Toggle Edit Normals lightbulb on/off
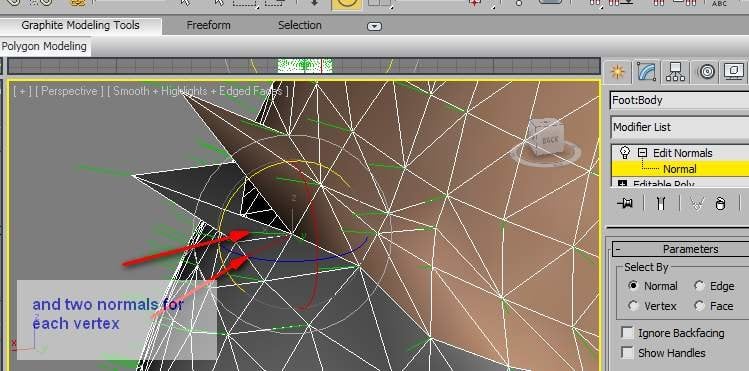This screenshot has width=749, height=371. tap(624, 153)
